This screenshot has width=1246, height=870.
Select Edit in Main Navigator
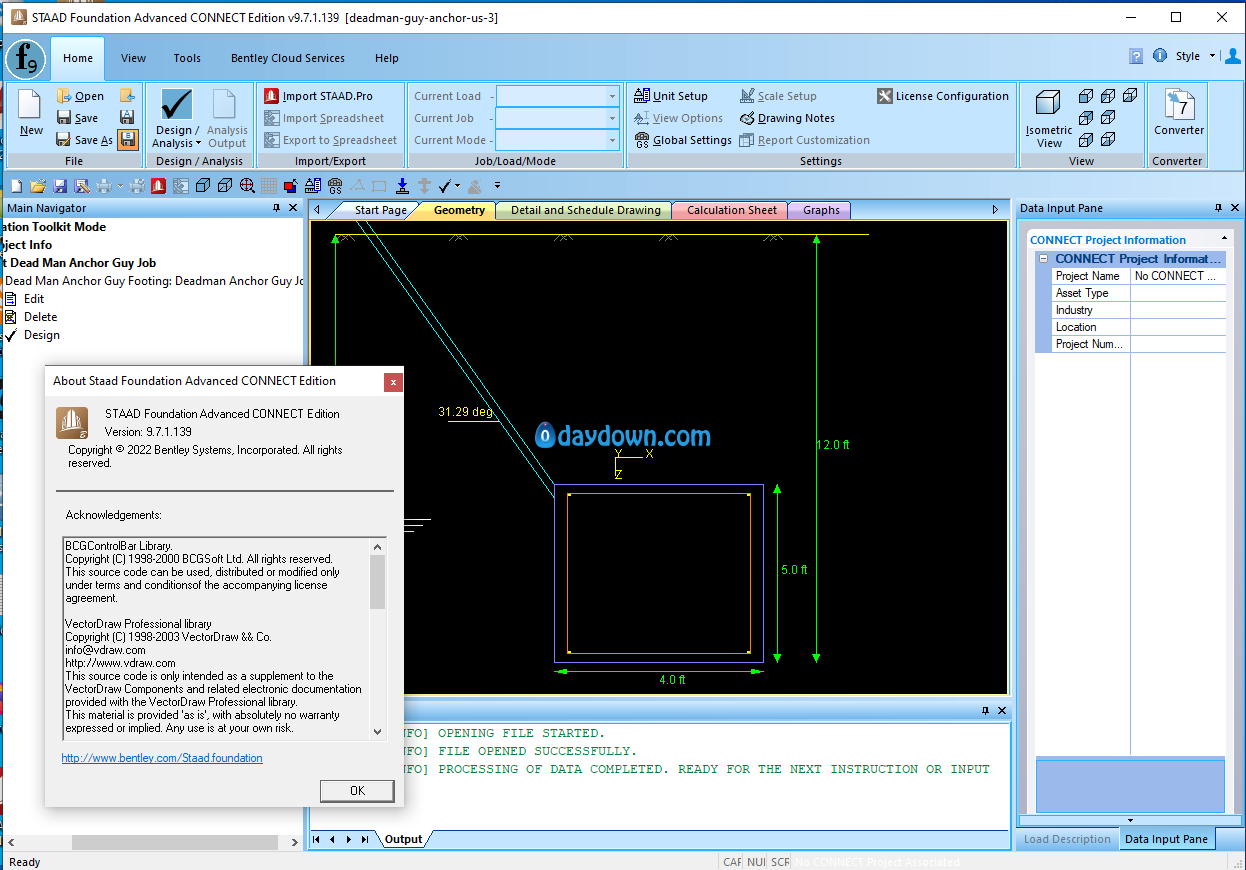(x=34, y=299)
